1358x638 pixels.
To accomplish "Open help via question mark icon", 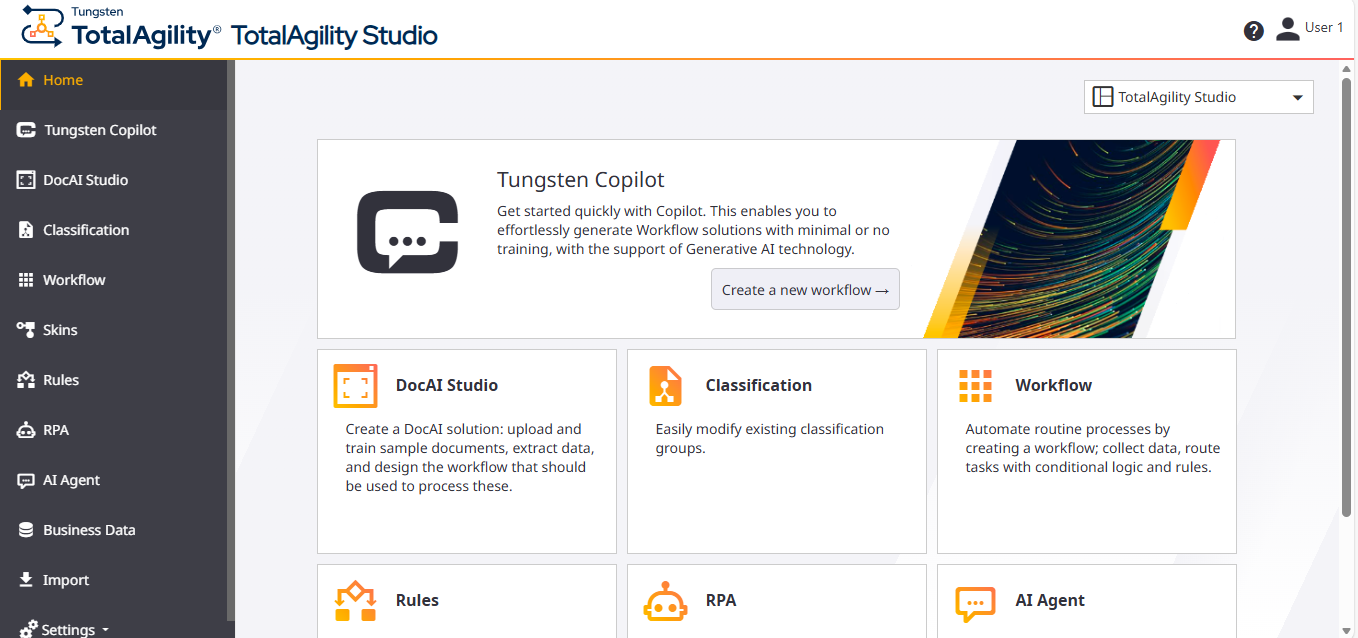I will click(1254, 31).
